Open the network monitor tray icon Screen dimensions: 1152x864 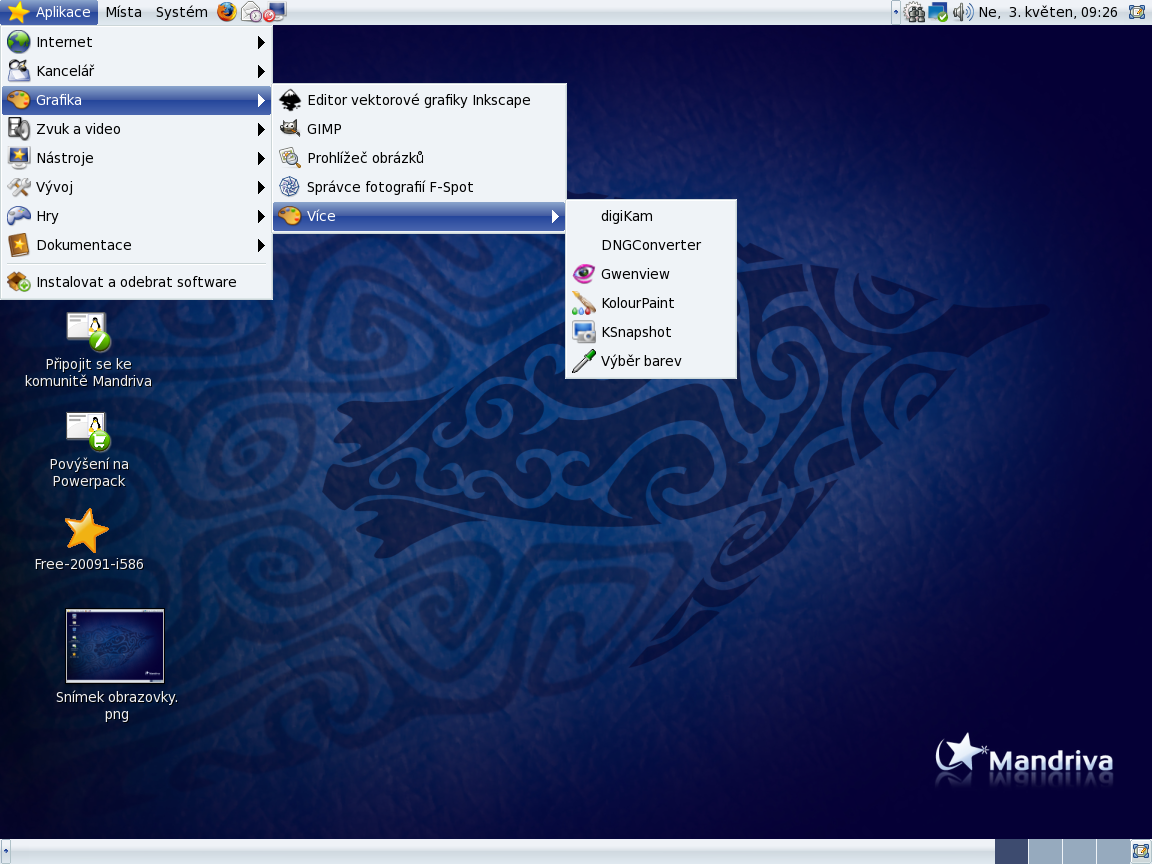[938, 12]
